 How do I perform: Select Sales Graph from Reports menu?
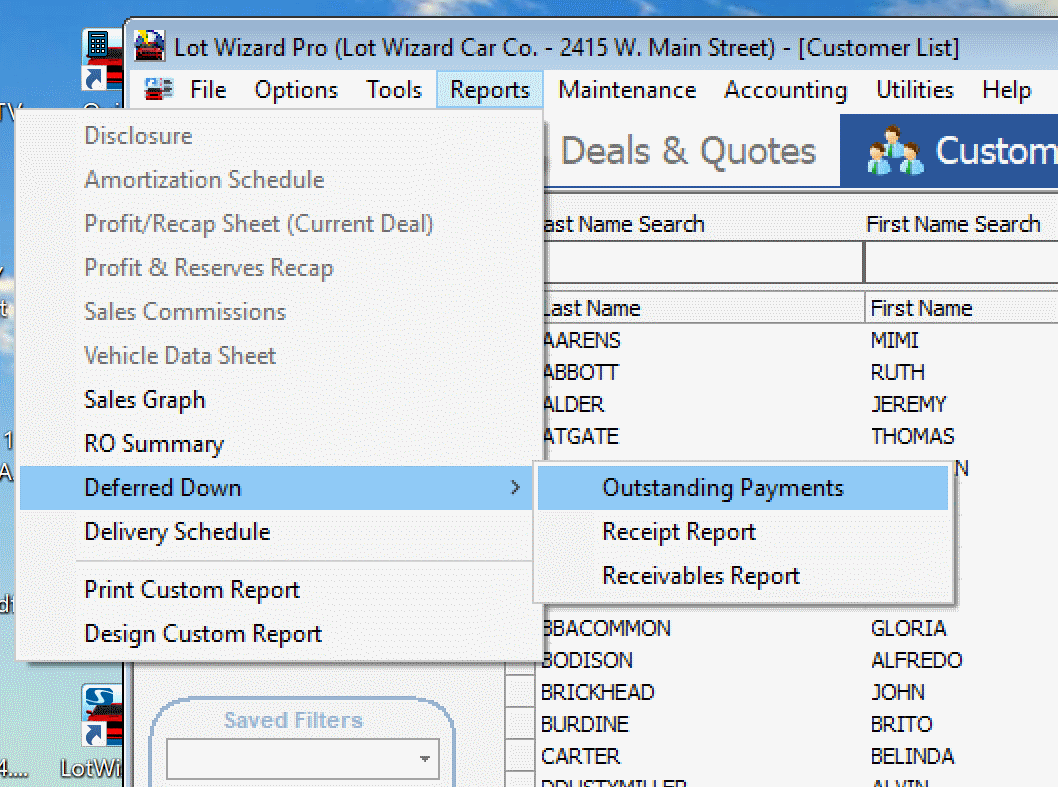(x=144, y=399)
